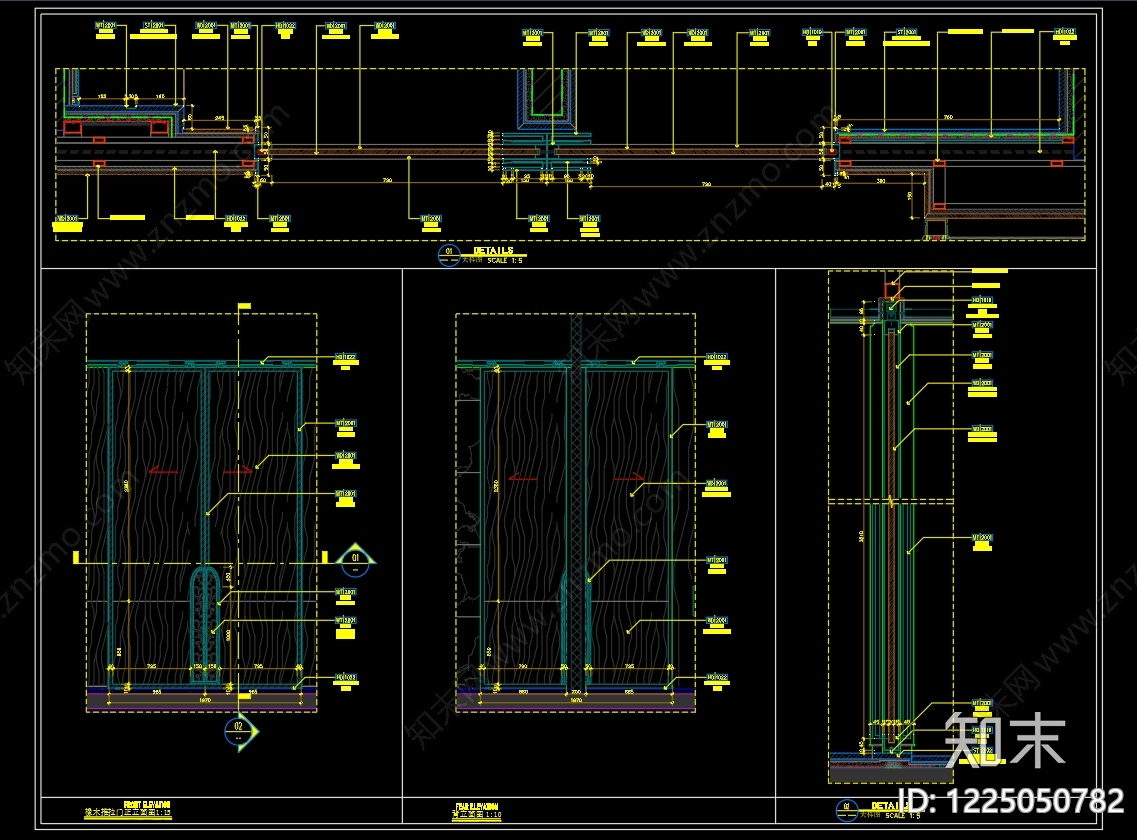
Task: Click the 02 section marker below the front elevation
Action: 239,730
